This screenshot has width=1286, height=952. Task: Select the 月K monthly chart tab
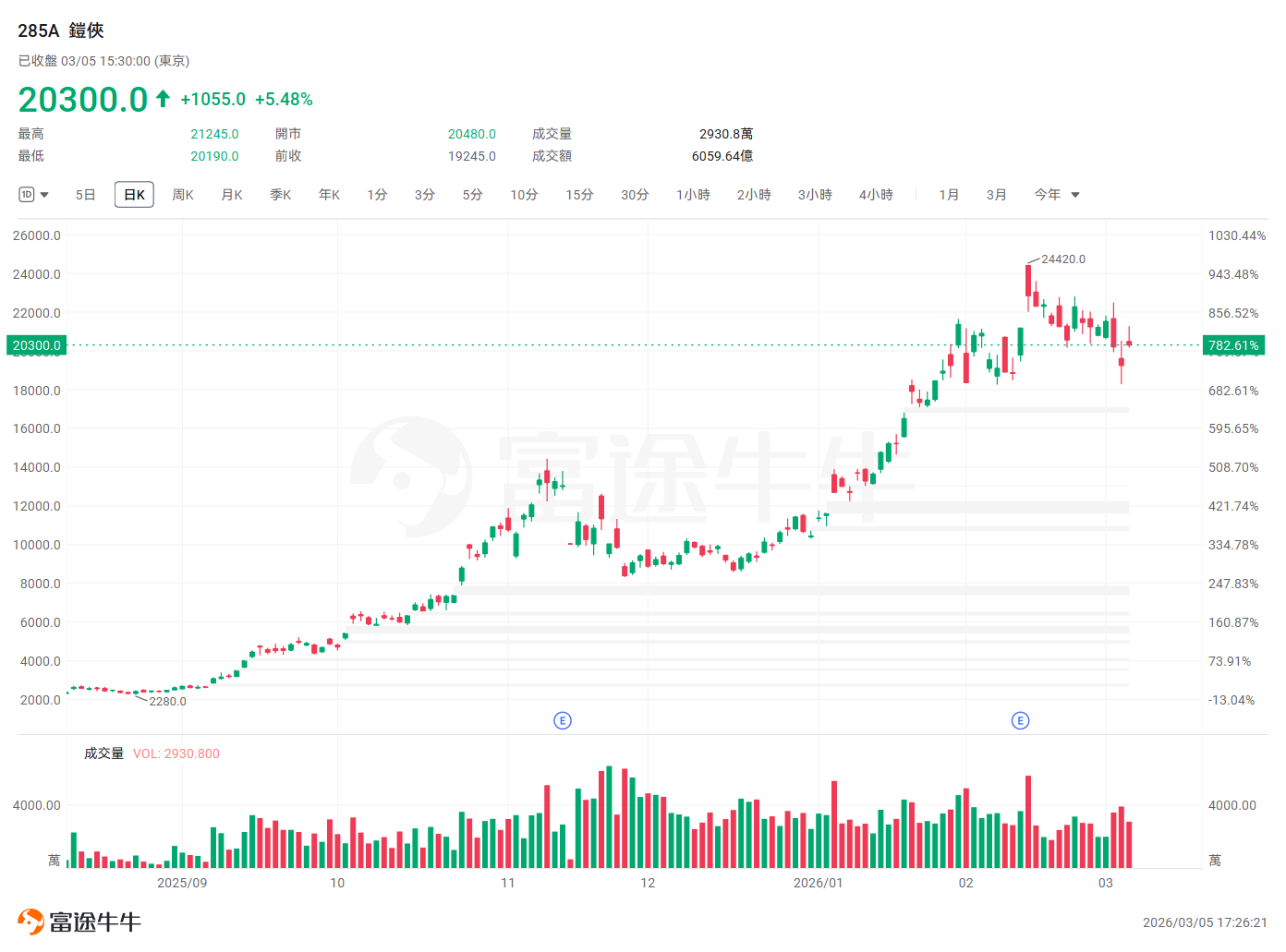(x=232, y=195)
